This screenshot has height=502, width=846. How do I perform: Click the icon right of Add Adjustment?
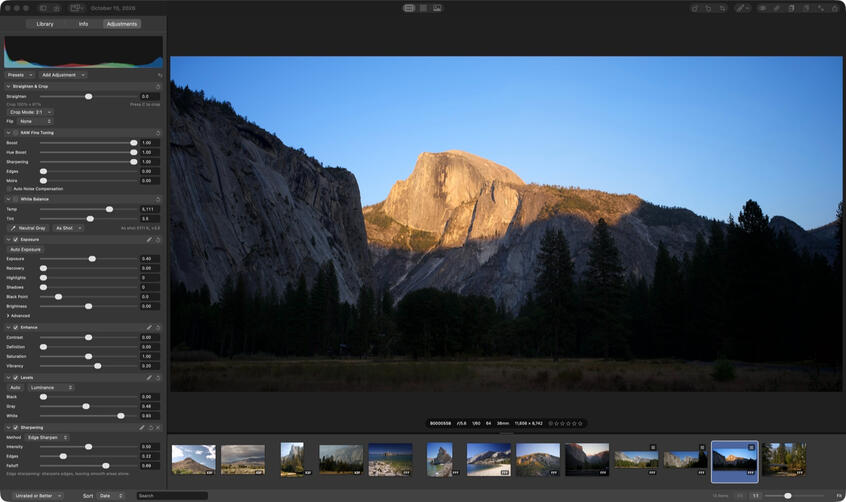click(x=160, y=75)
